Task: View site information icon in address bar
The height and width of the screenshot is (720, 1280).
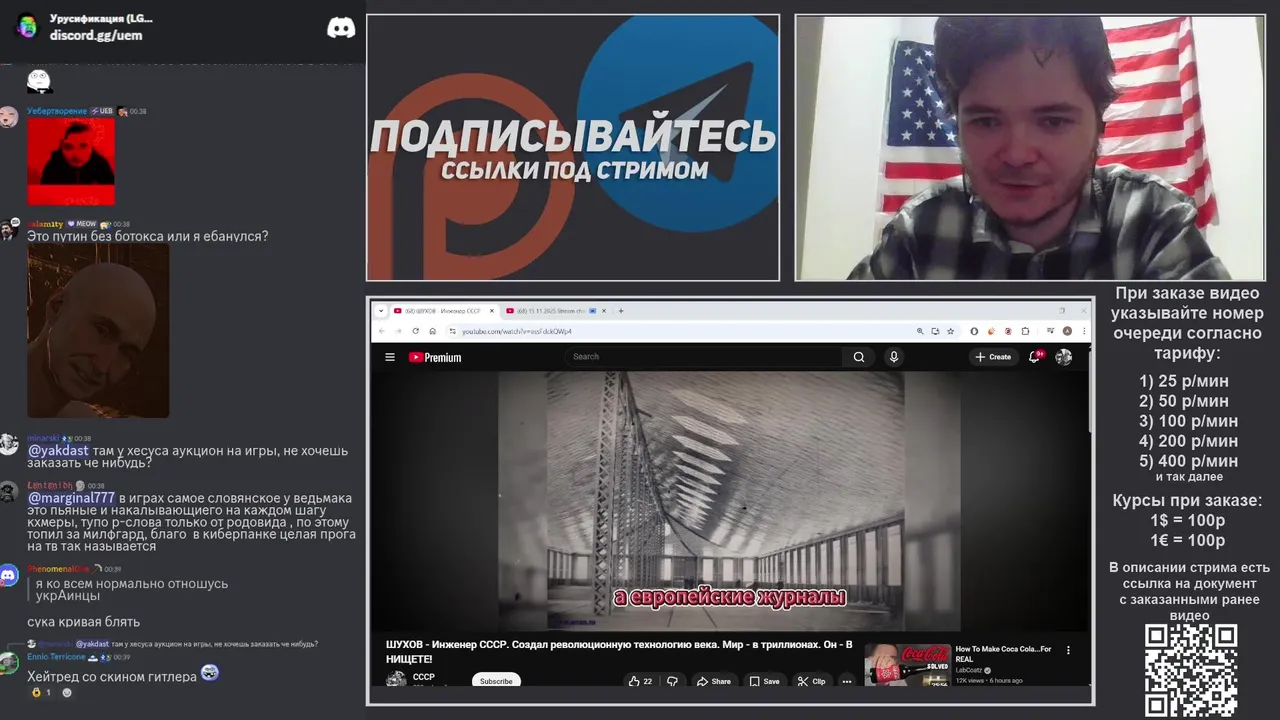Action: pyautogui.click(x=452, y=331)
